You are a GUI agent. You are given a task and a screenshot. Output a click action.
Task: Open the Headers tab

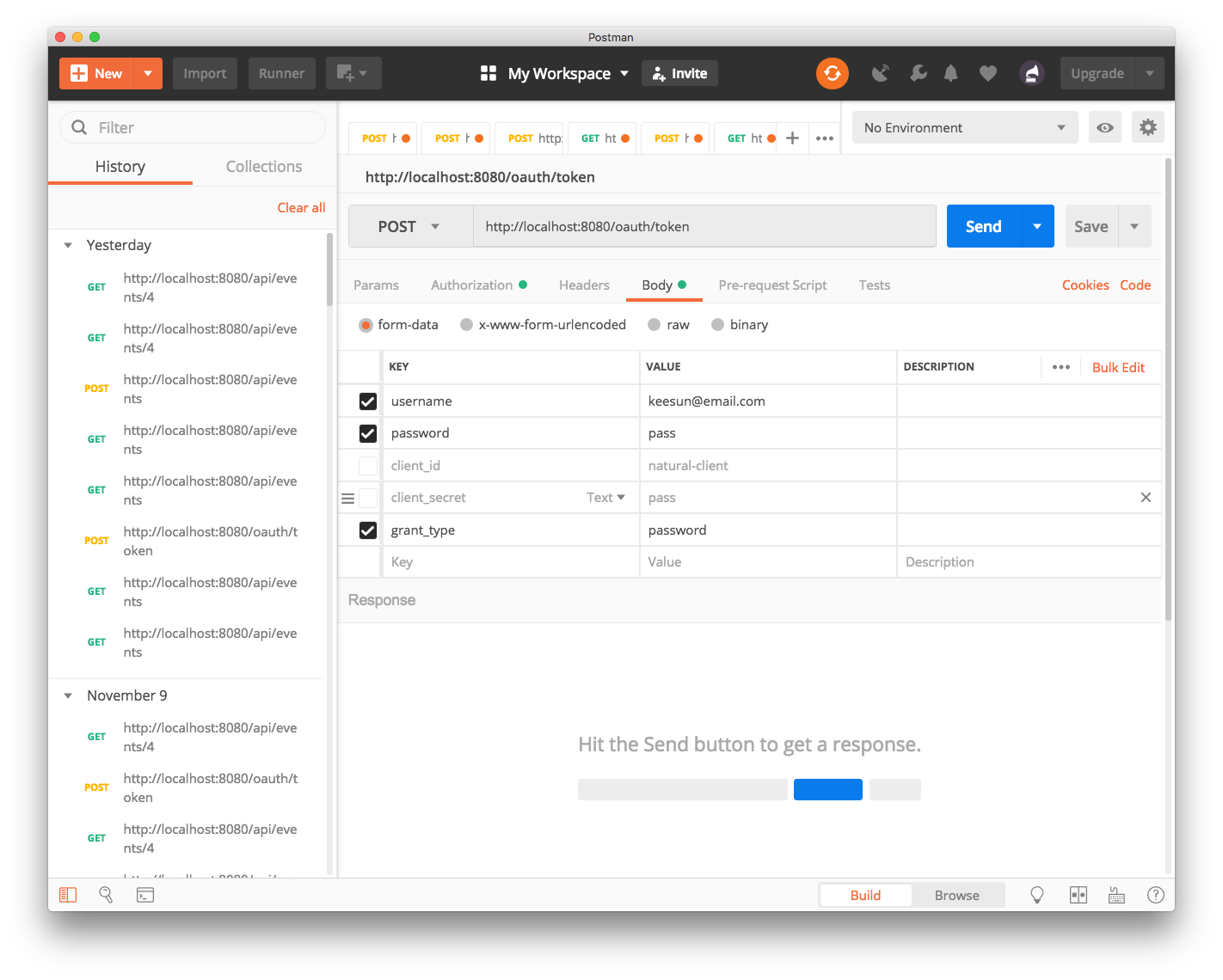tap(584, 285)
